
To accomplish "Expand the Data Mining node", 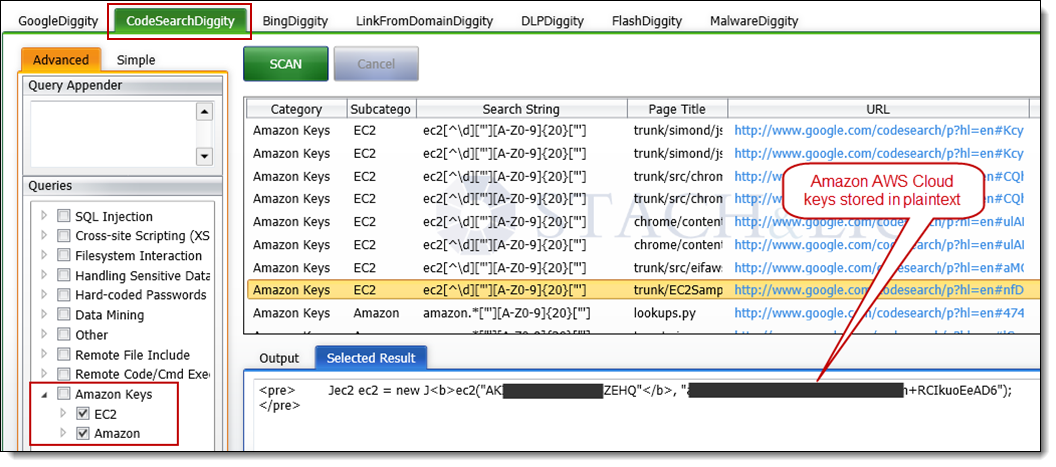I will coord(44,315).
